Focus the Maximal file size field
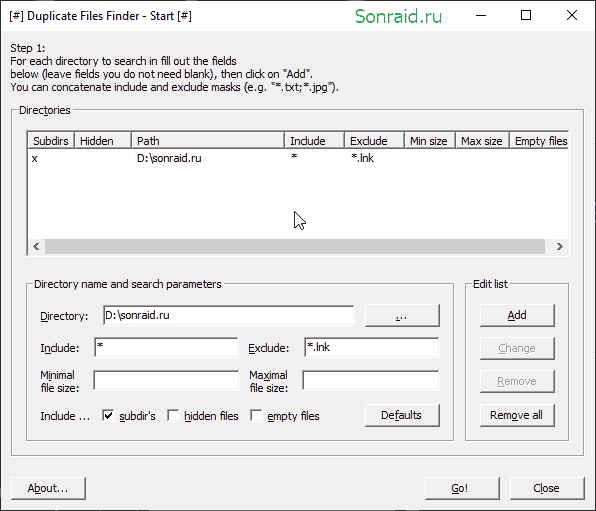596x511 pixels. coord(371,380)
